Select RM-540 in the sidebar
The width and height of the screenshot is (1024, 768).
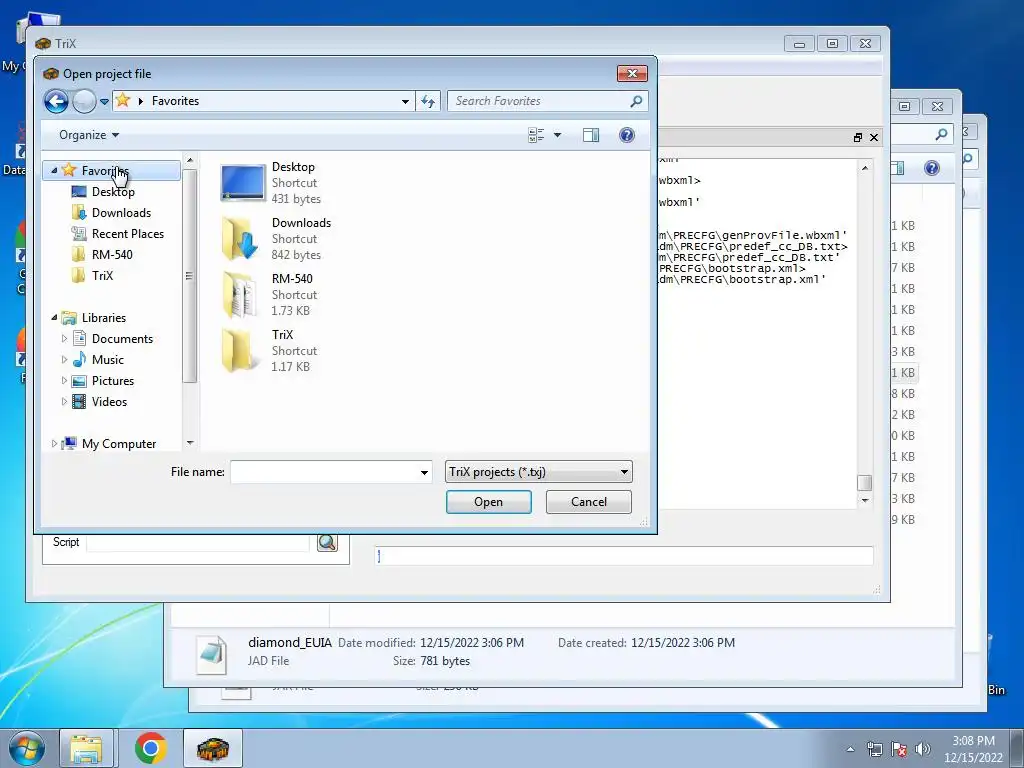[x=112, y=255]
